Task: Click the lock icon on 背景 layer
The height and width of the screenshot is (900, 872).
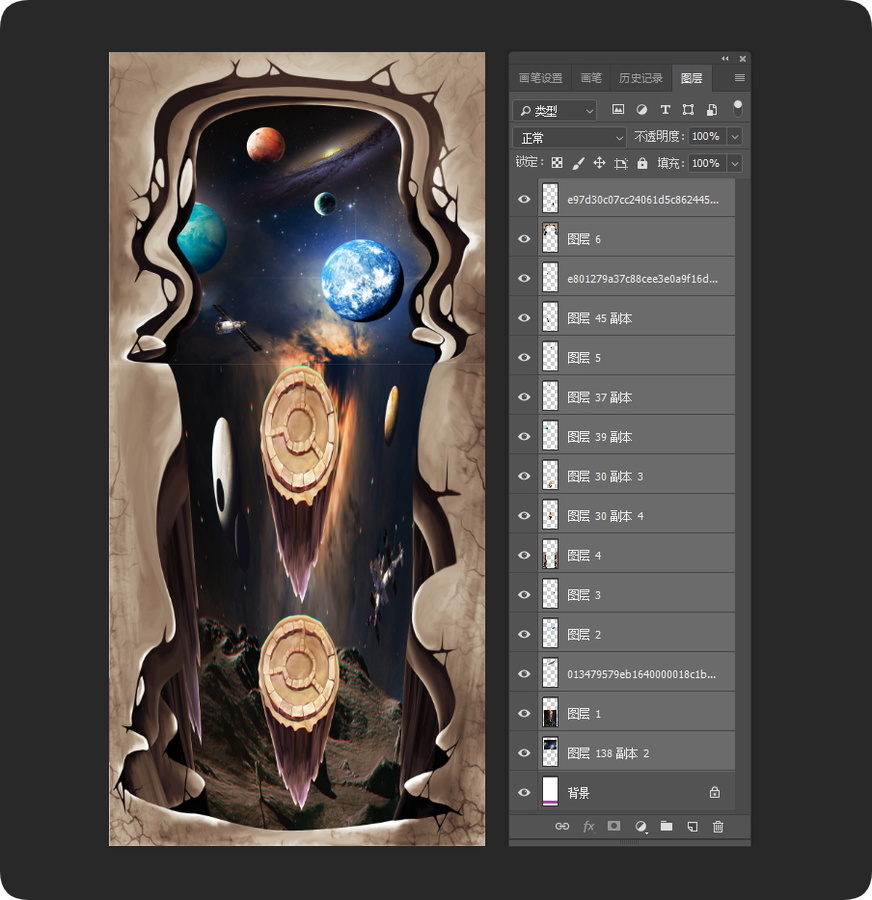Action: coord(715,792)
